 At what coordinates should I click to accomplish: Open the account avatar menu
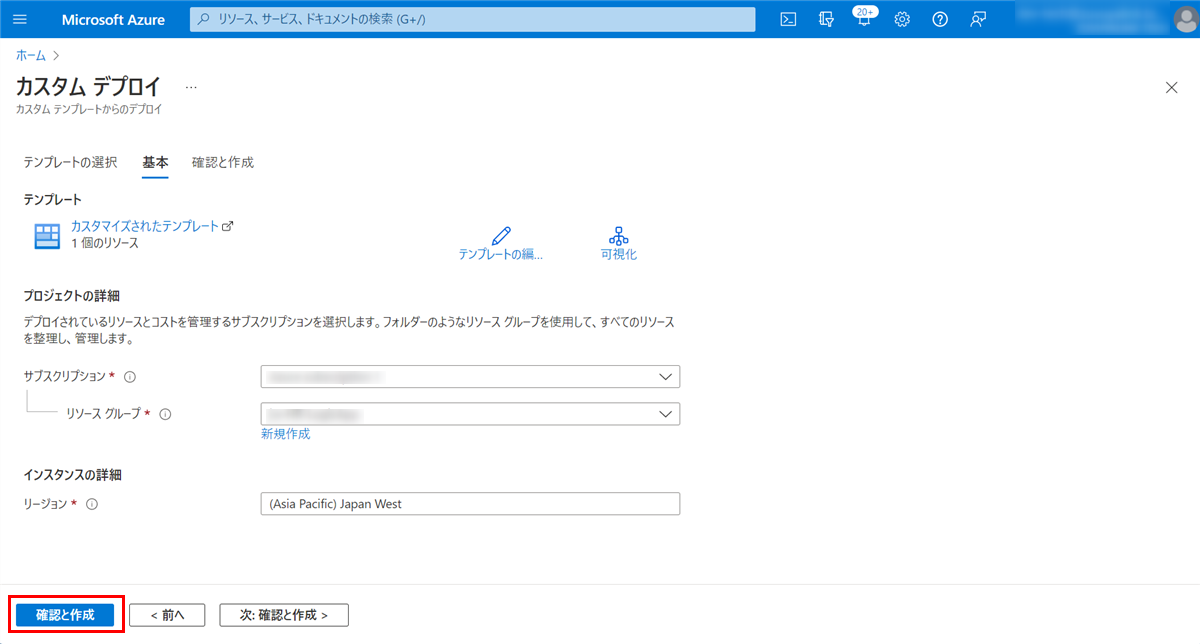[x=1185, y=19]
